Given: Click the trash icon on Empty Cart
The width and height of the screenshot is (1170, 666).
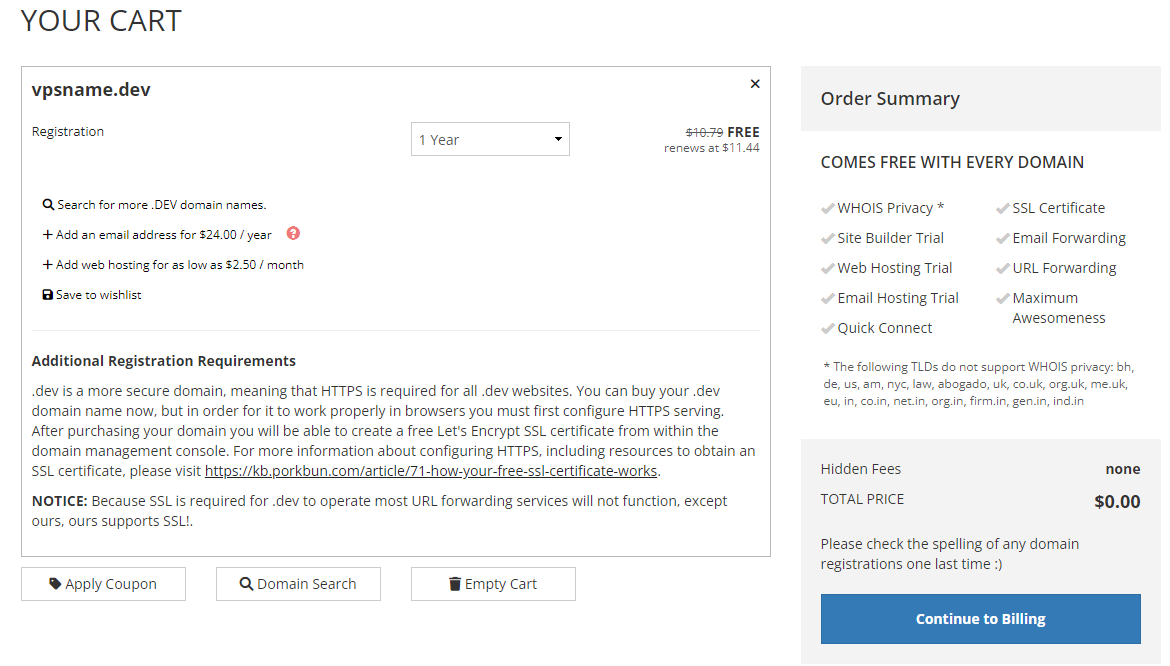Looking at the screenshot, I should pos(455,584).
